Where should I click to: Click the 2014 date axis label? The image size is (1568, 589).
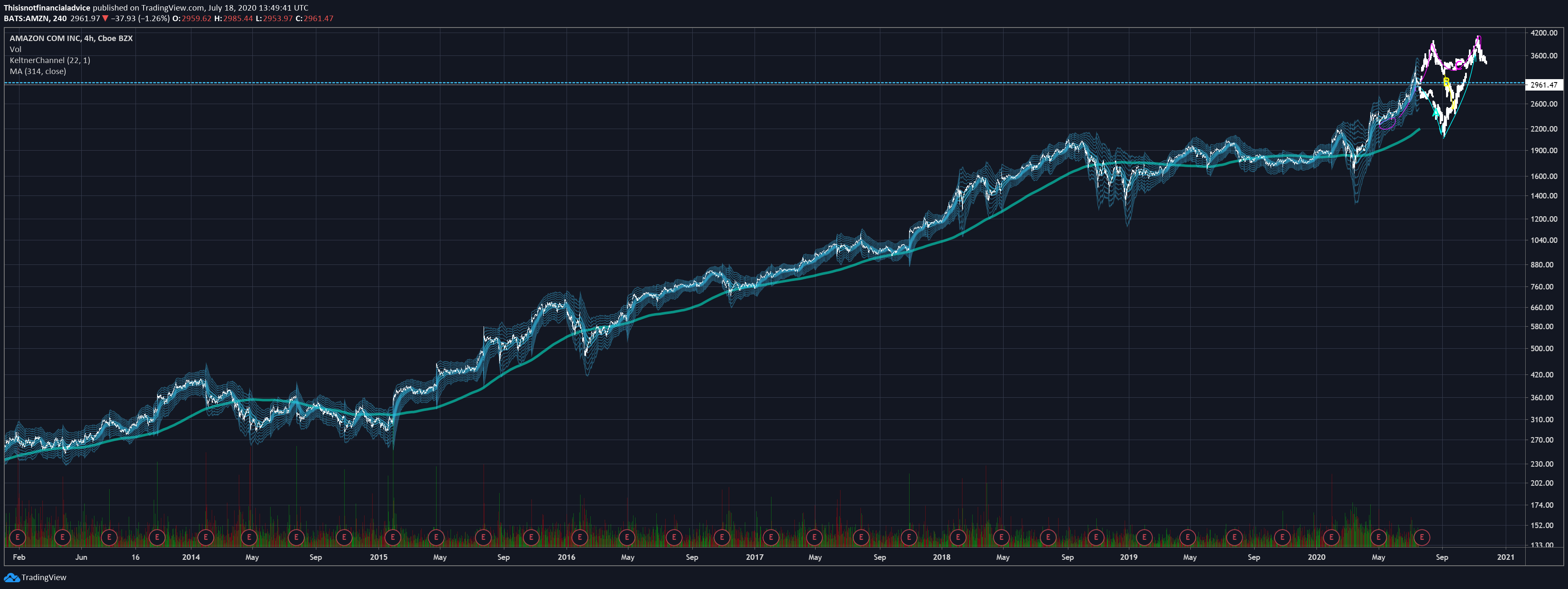(191, 557)
